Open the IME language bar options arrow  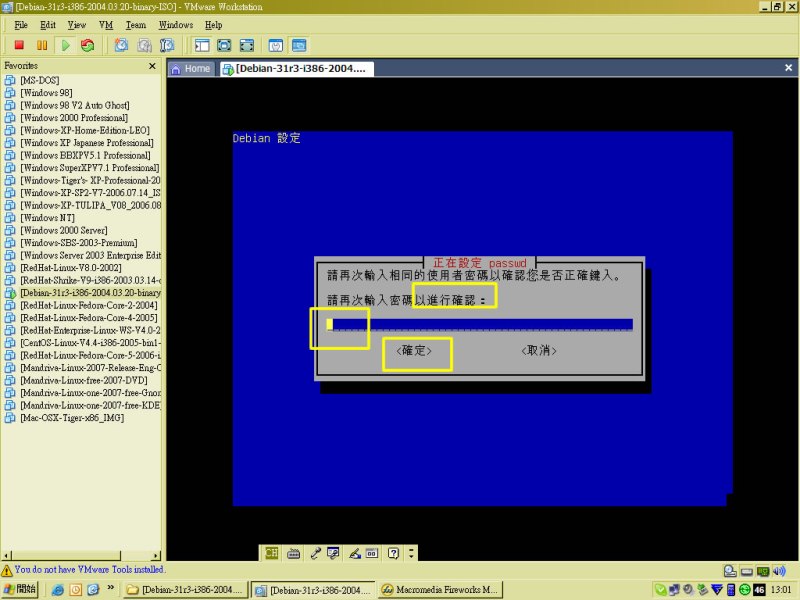[411, 553]
